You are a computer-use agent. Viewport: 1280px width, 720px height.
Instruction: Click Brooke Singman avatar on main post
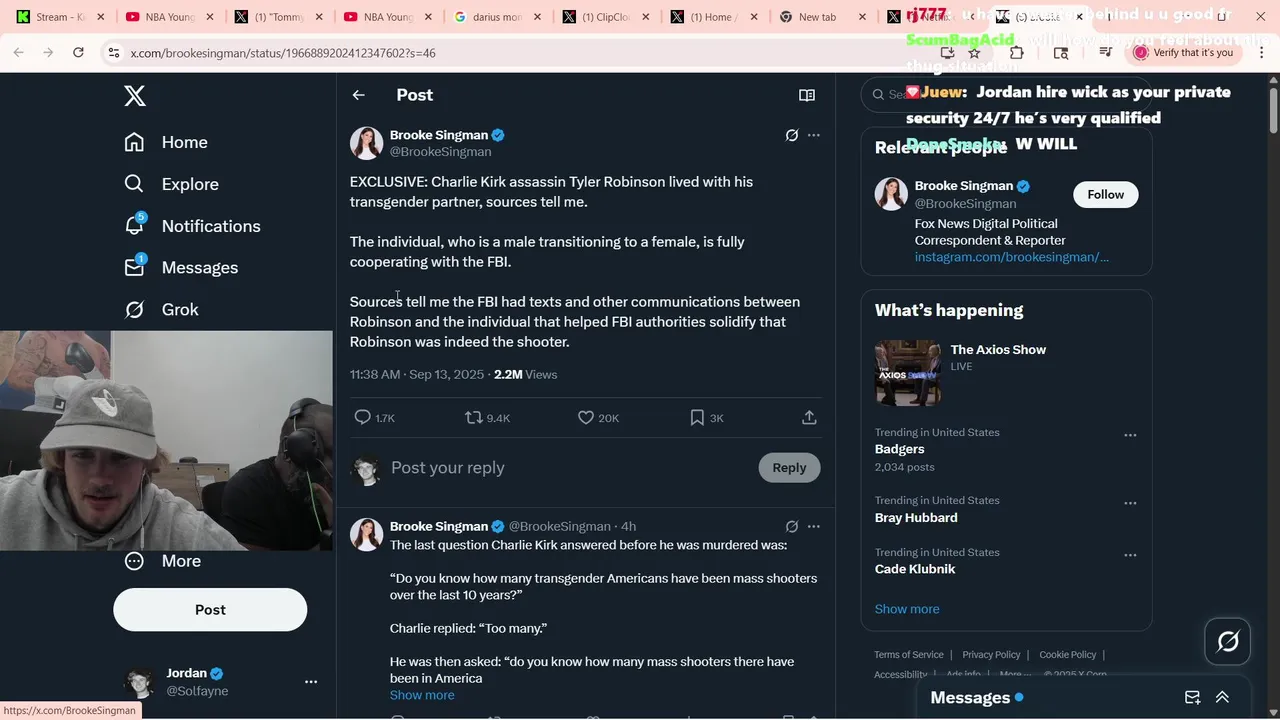point(367,143)
